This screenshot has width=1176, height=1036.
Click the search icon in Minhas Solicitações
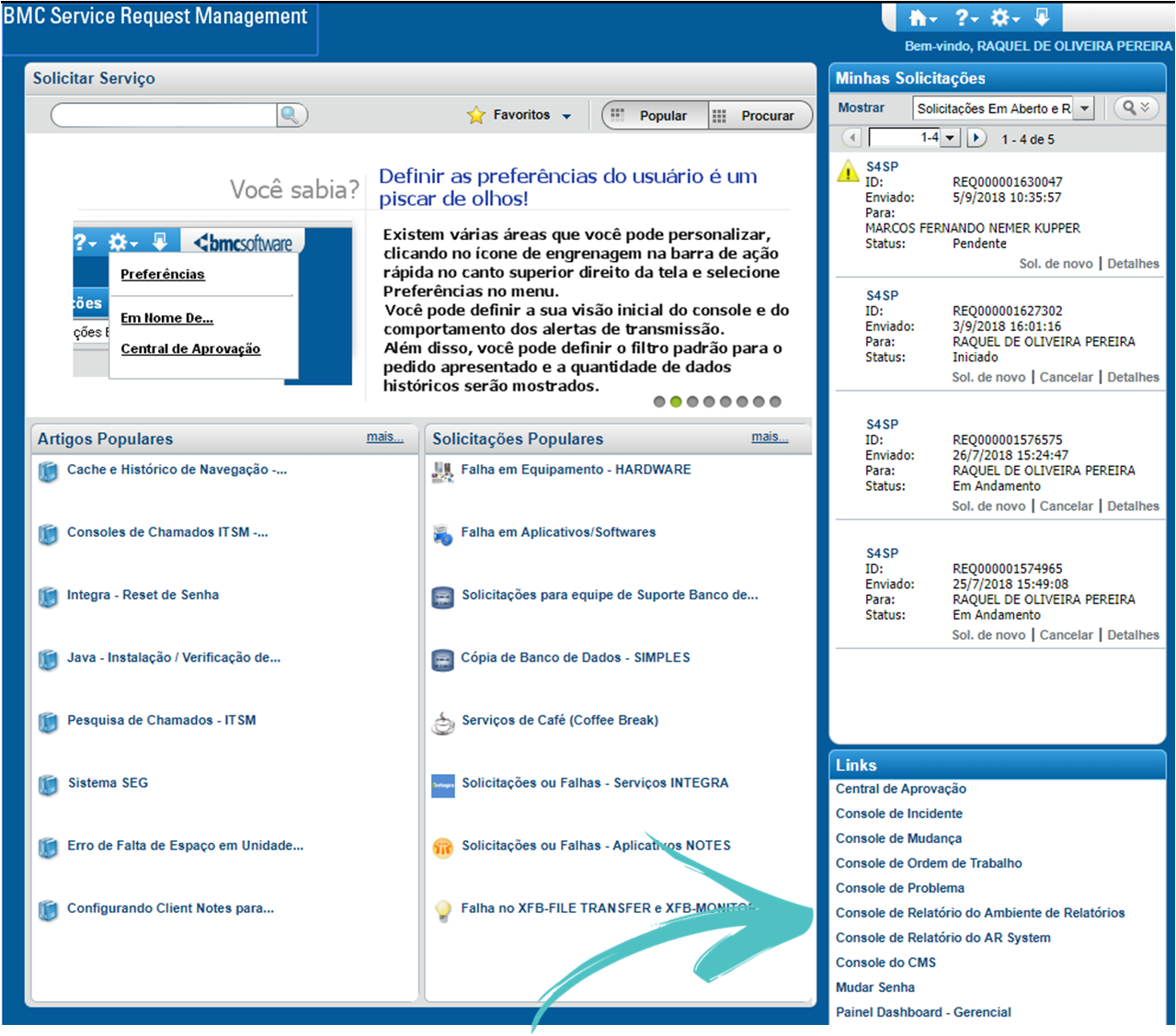(1136, 108)
